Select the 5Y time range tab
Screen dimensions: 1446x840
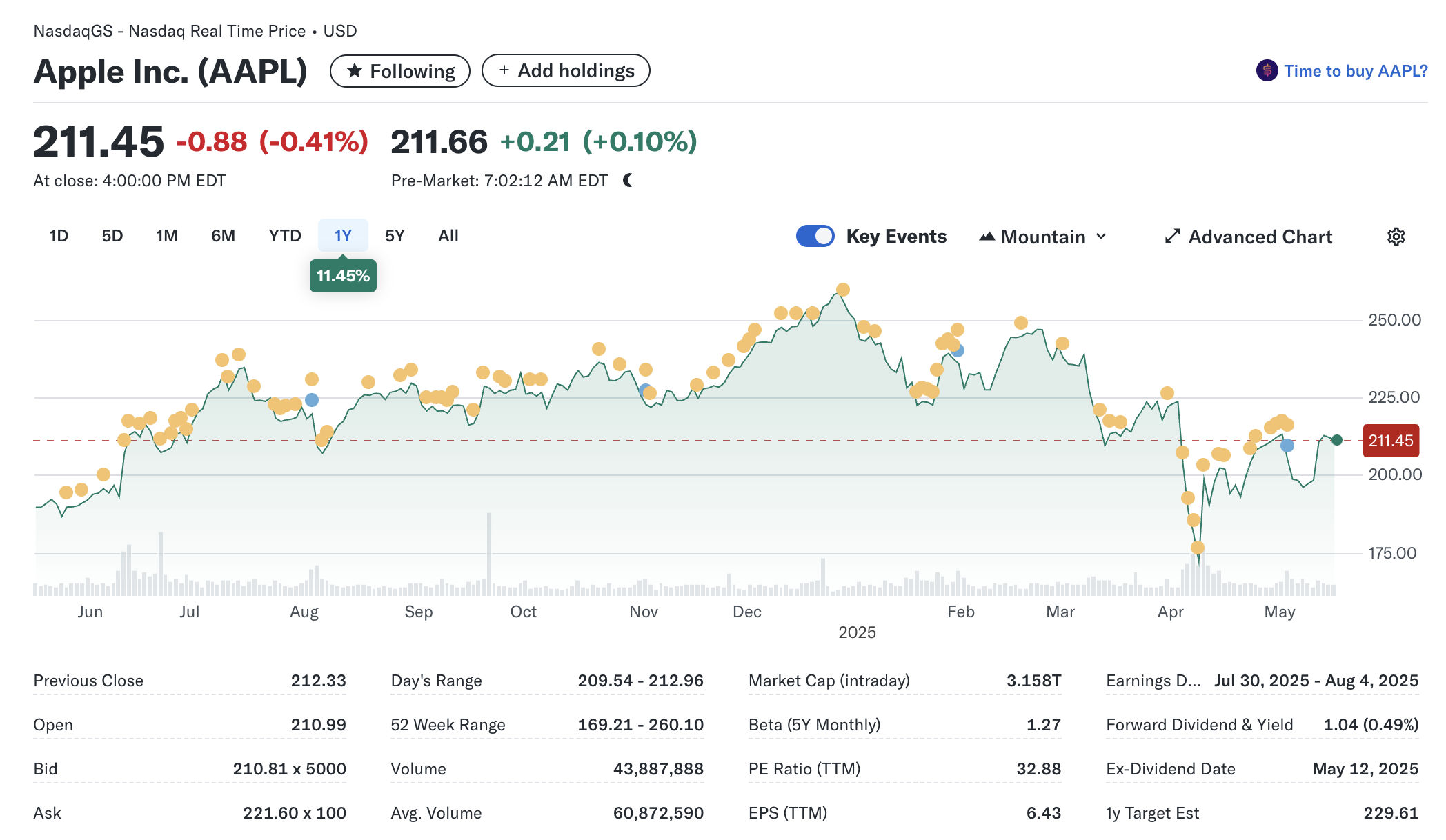pyautogui.click(x=395, y=236)
